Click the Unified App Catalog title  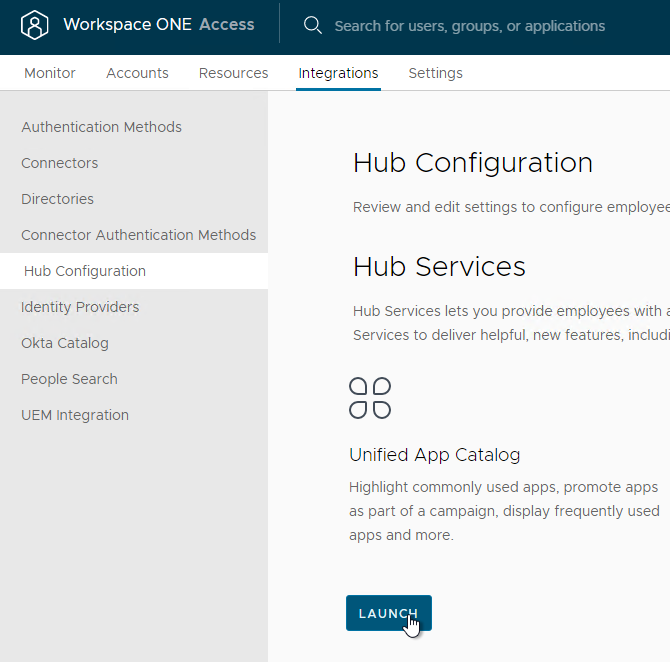pos(435,455)
